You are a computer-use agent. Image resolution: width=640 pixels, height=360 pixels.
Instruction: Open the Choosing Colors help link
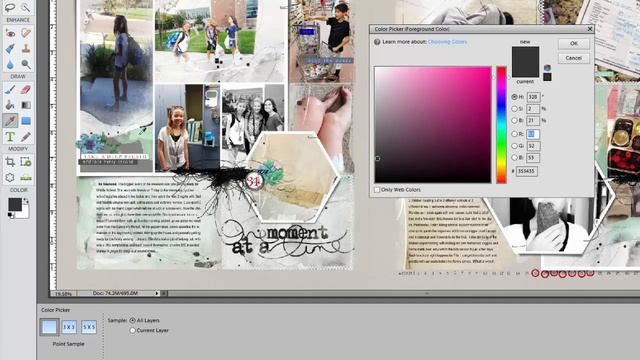(x=447, y=42)
